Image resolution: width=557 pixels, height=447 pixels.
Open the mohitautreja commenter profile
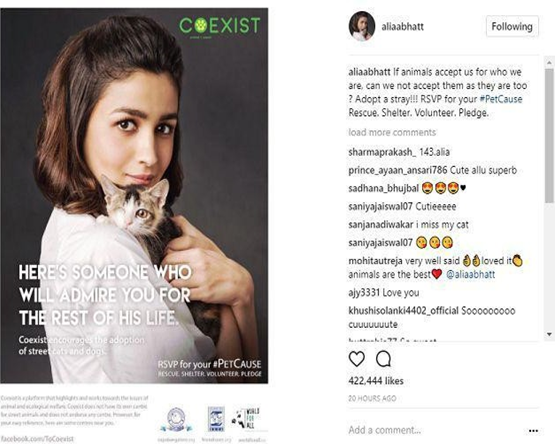click(x=375, y=261)
